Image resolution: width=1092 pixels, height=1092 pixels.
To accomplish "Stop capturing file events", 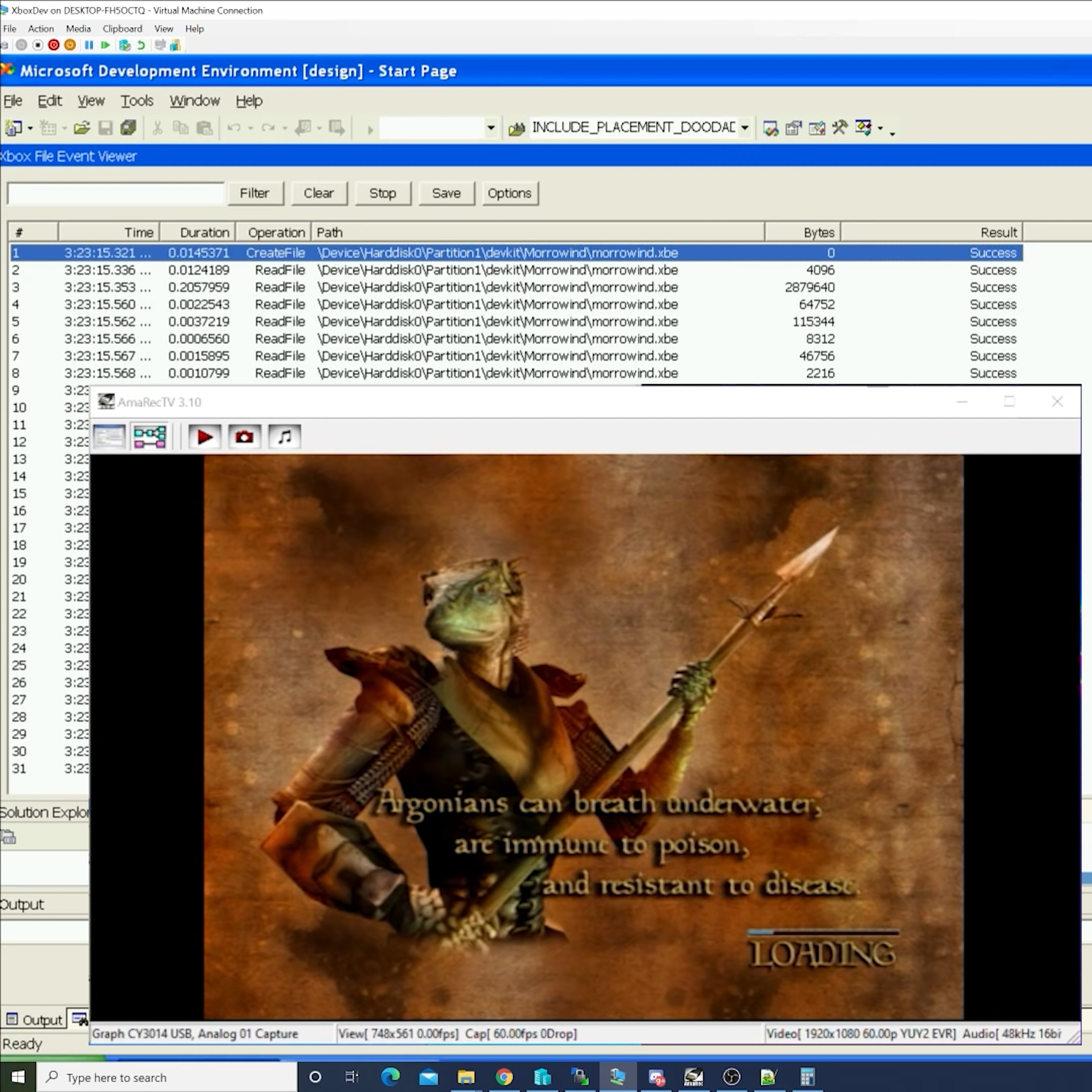I will point(382,193).
